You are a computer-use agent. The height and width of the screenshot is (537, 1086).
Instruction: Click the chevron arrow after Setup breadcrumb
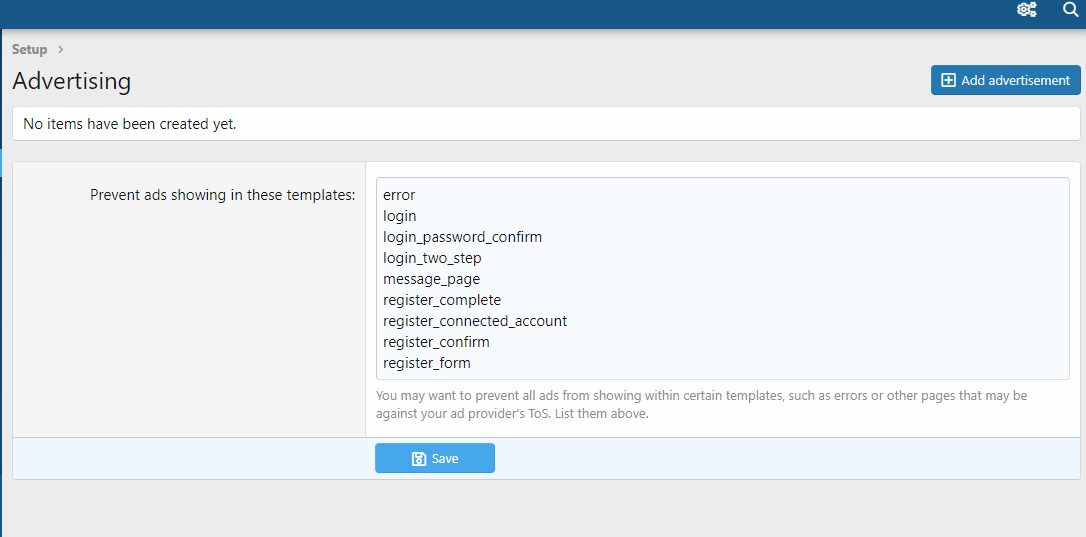click(x=61, y=49)
